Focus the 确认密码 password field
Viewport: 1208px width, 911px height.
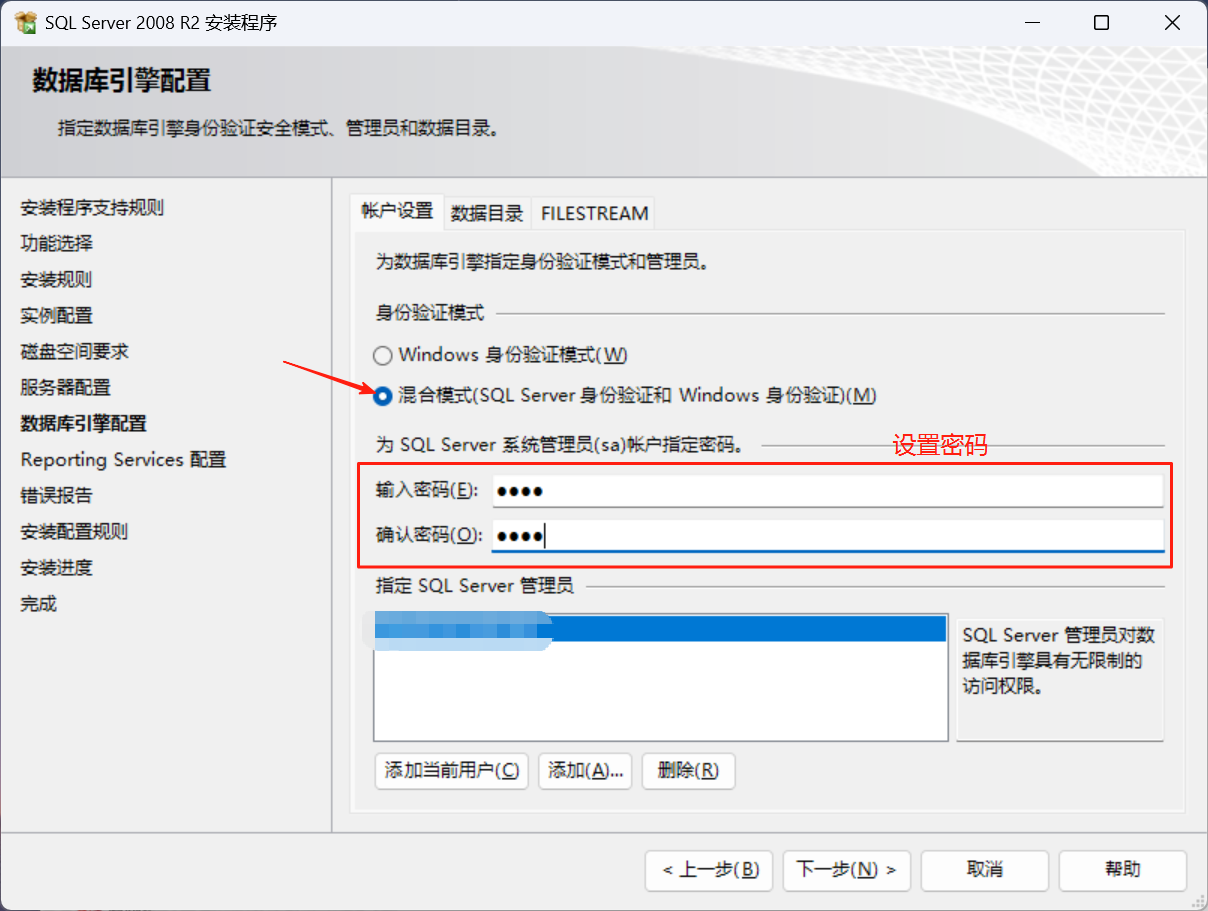click(x=828, y=536)
